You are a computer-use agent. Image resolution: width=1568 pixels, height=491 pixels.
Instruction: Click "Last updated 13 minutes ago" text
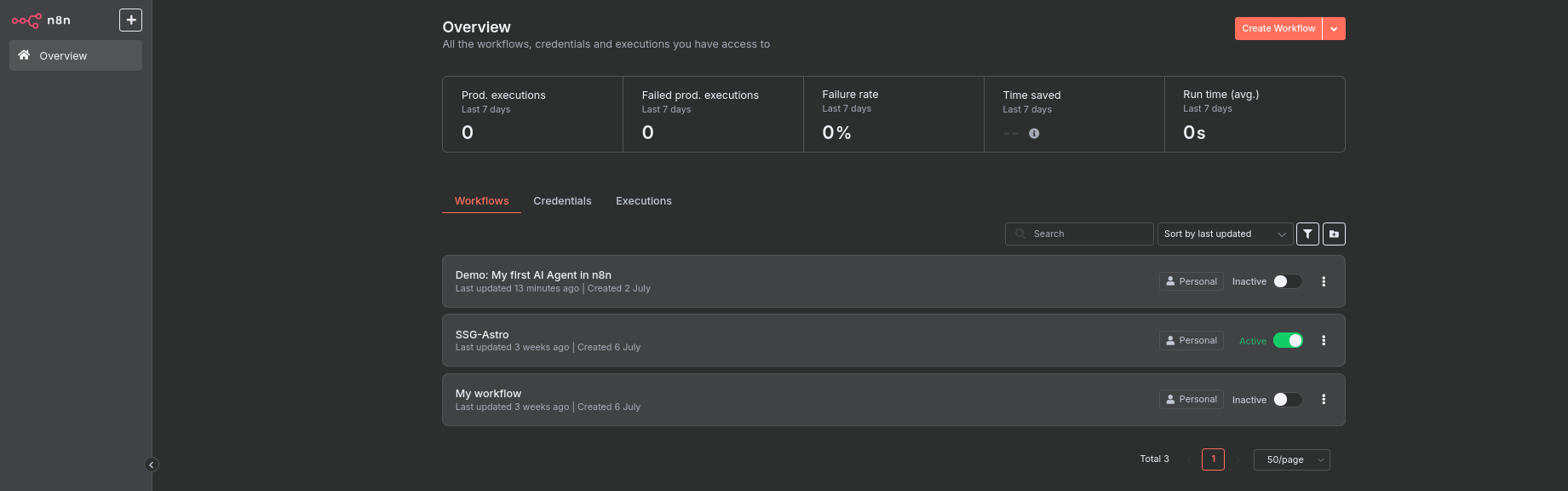pyautogui.click(x=517, y=288)
